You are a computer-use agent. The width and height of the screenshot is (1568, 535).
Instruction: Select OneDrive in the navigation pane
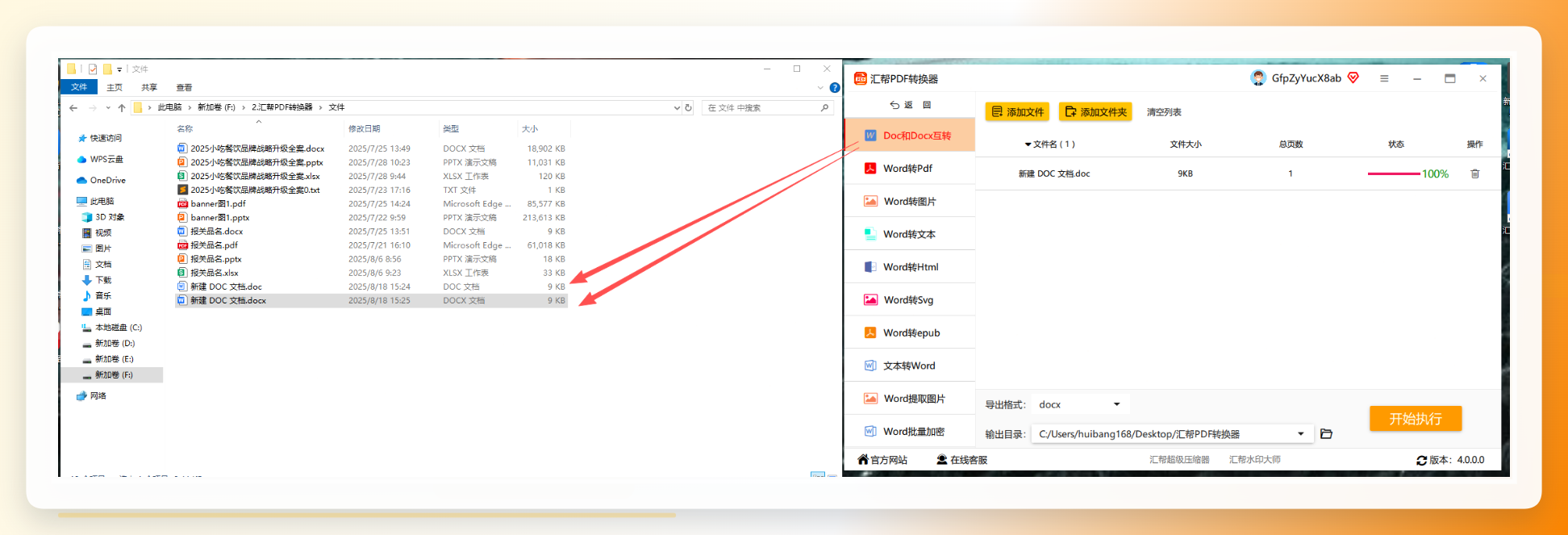[x=102, y=180]
